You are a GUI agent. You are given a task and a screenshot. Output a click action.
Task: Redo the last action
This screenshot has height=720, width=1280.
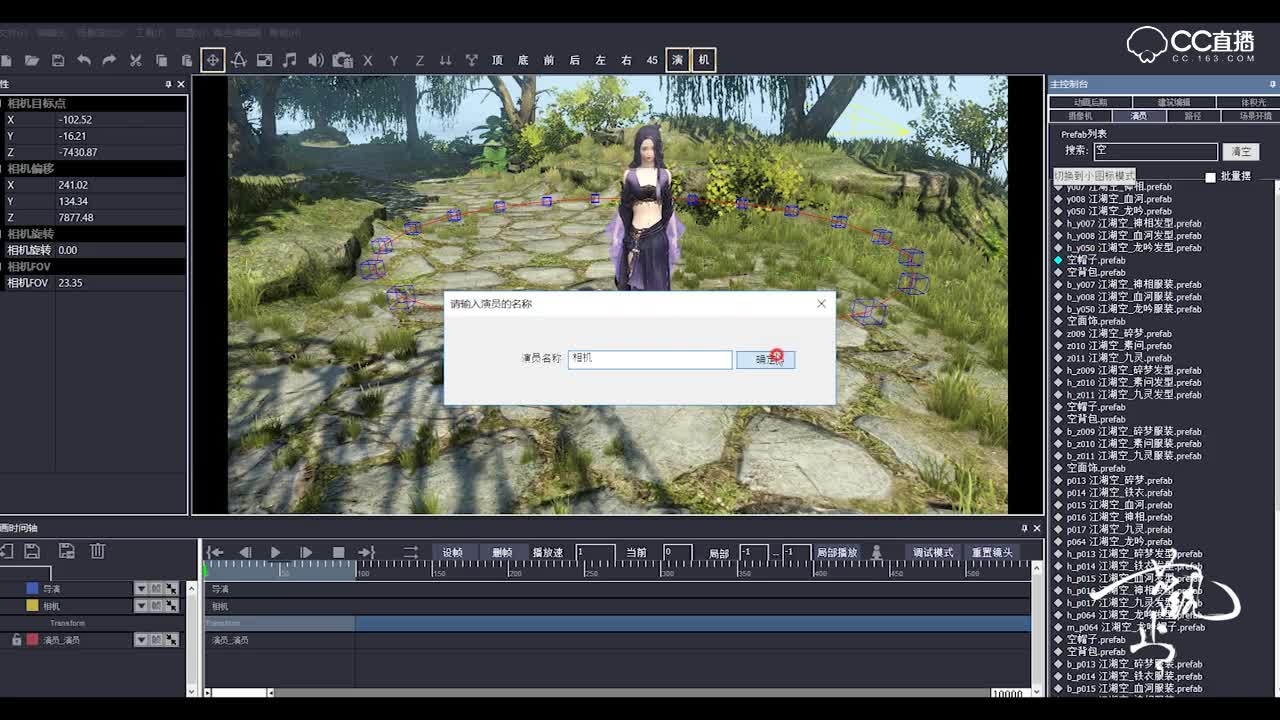(109, 60)
